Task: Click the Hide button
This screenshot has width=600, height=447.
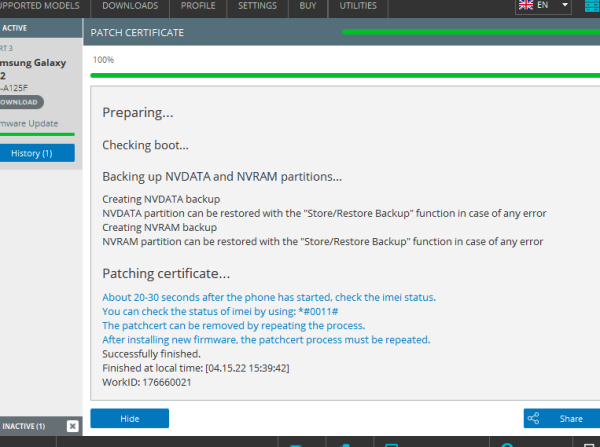Action: (x=129, y=419)
